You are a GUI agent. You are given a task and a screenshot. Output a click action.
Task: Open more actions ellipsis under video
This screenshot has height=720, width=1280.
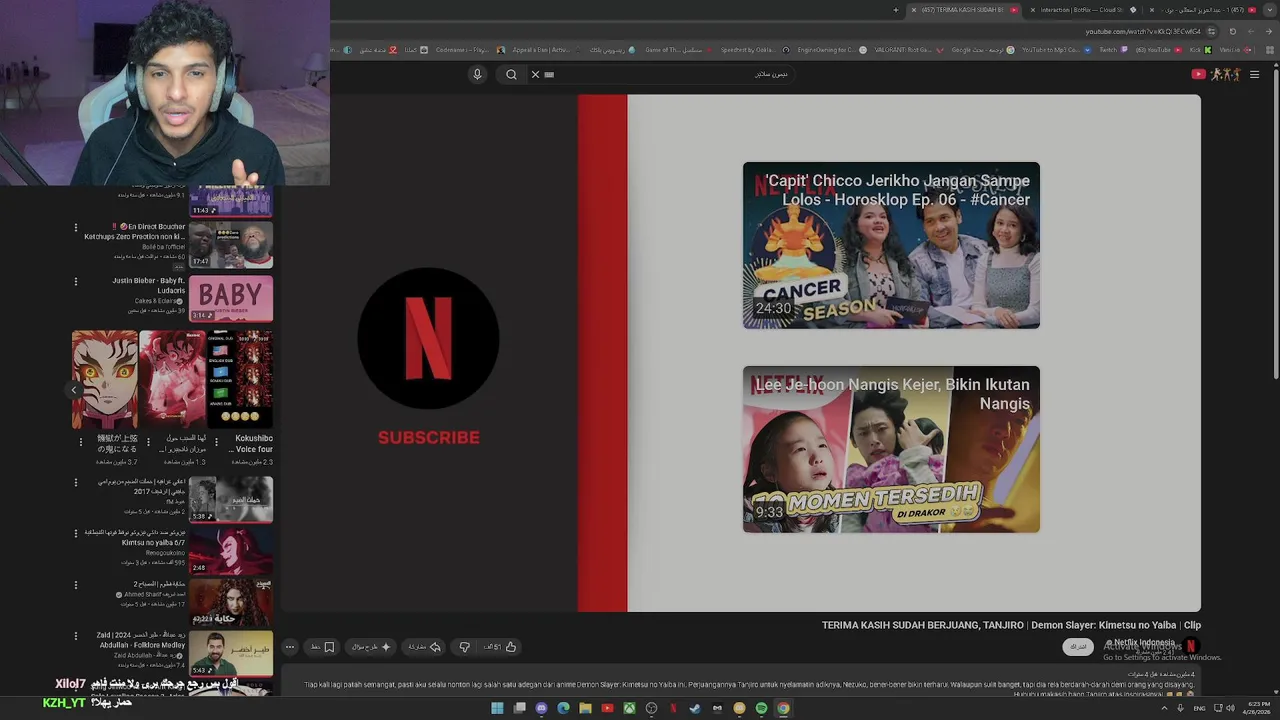coord(290,647)
